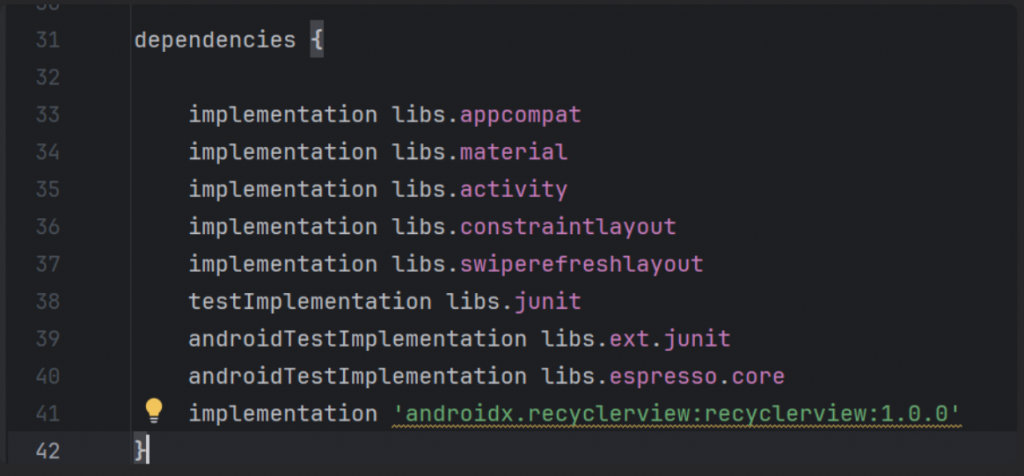The width and height of the screenshot is (1024, 476).
Task: Click the testImplementation keyword
Action: coord(310,302)
